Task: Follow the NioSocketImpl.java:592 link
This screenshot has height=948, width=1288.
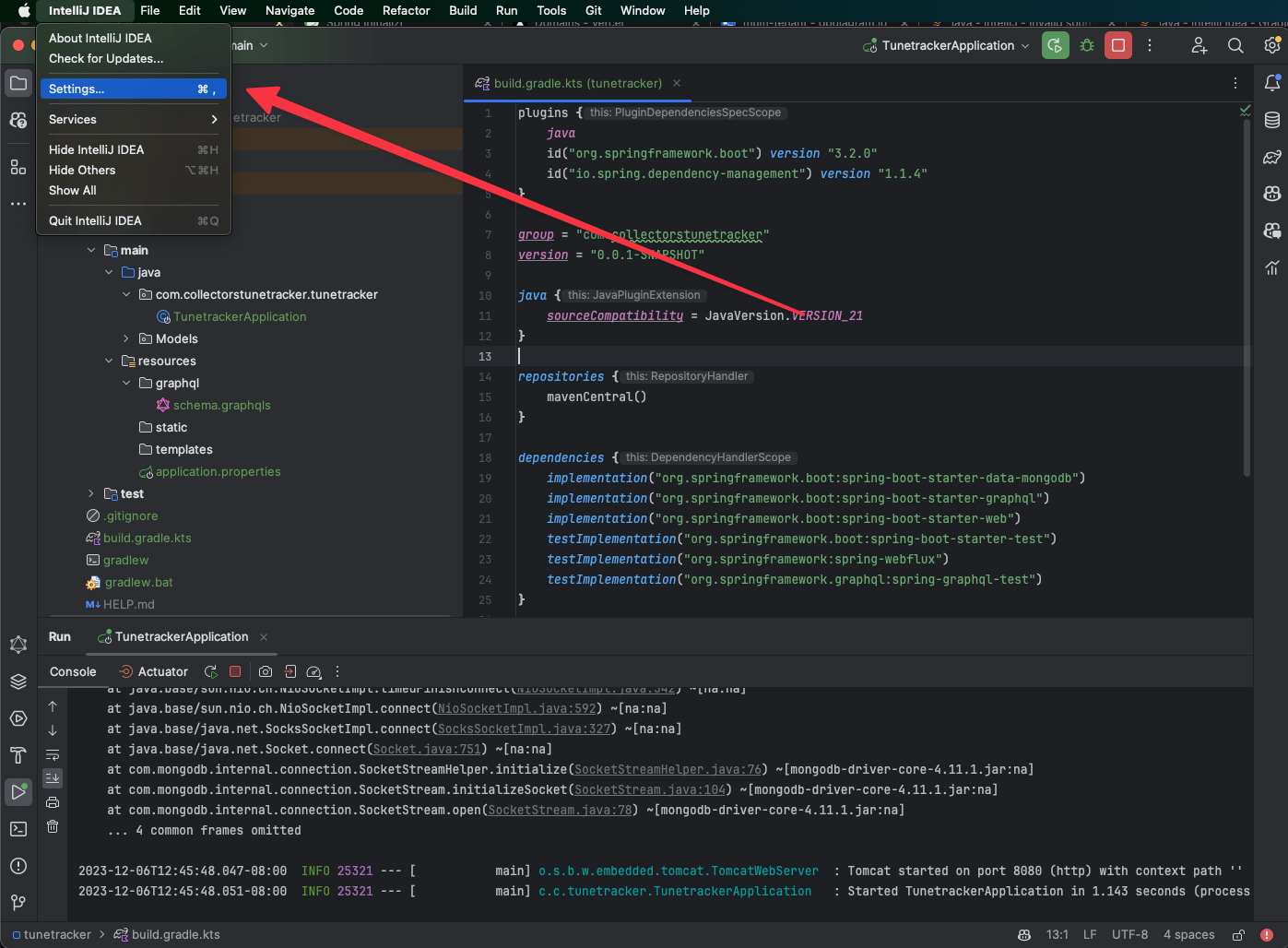Action: 519,708
